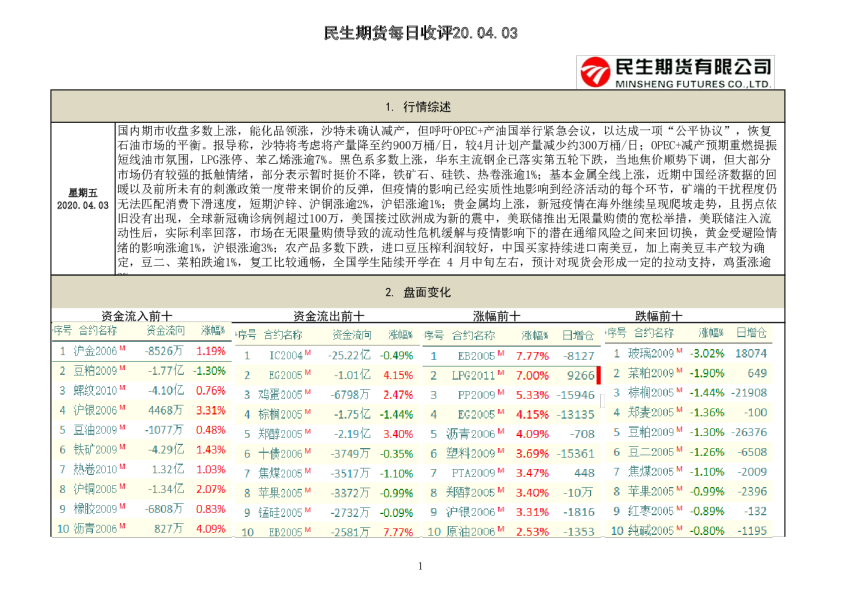Click the 日增仓 column header under 跌幅前十

[x=752, y=332]
